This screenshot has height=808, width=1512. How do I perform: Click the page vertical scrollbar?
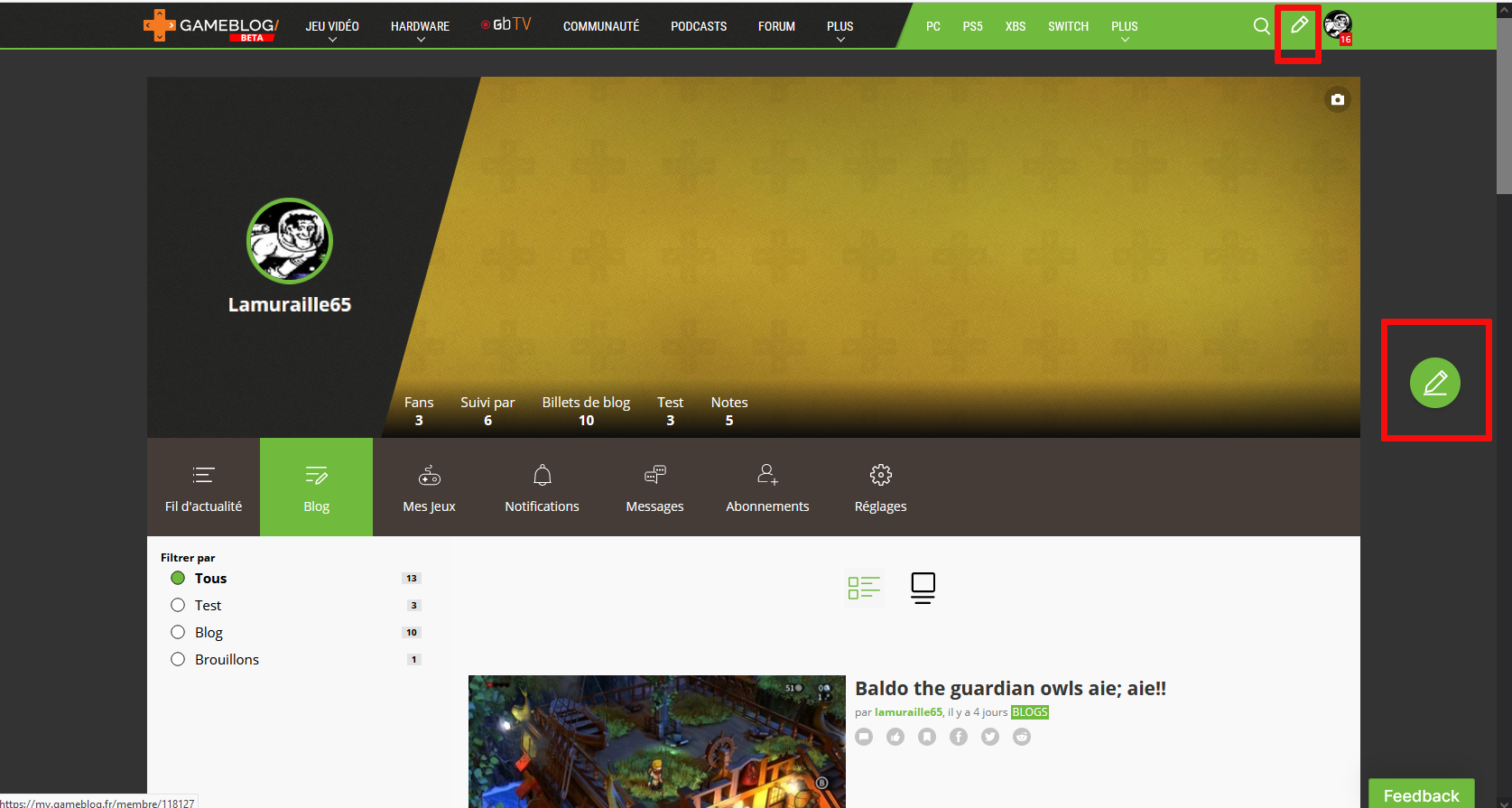(1504, 106)
